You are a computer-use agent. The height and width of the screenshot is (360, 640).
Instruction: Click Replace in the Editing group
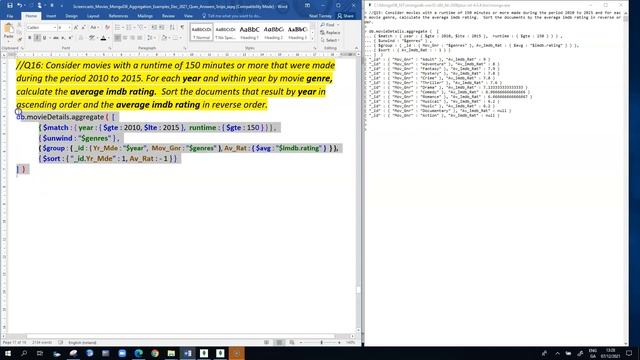[331, 33]
